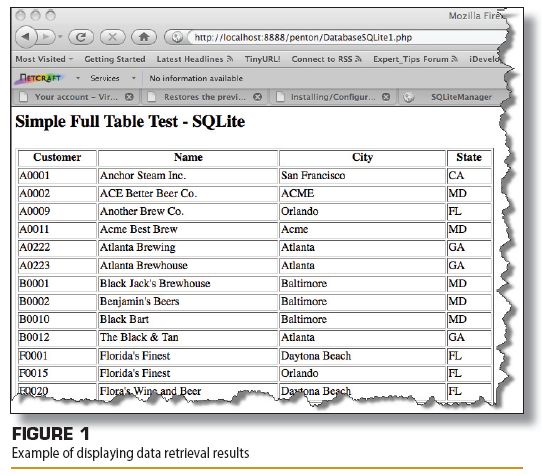Close the 'Restores the previ...' tab

[x=258, y=97]
